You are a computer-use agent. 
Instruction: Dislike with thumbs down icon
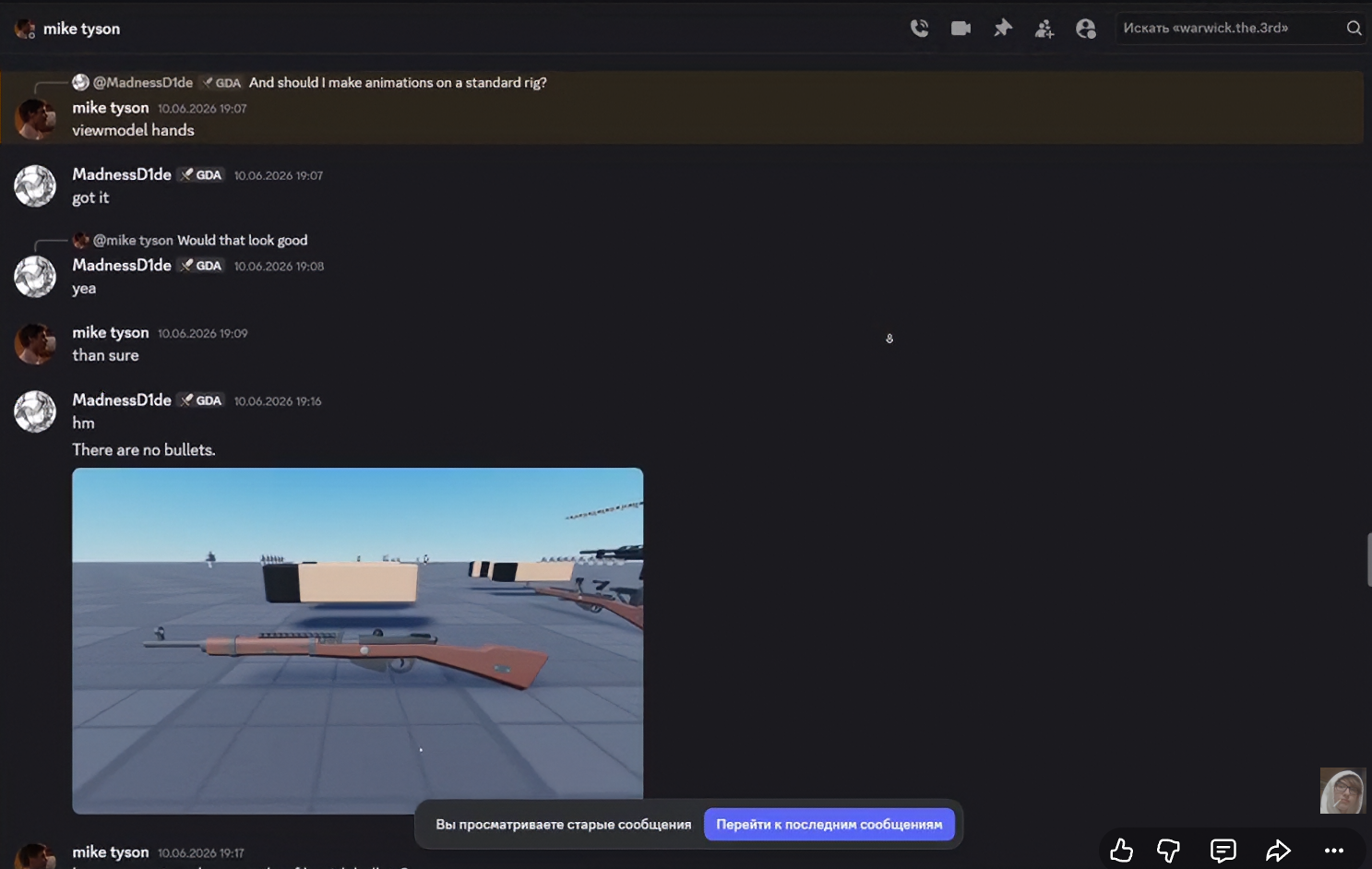click(x=1168, y=850)
